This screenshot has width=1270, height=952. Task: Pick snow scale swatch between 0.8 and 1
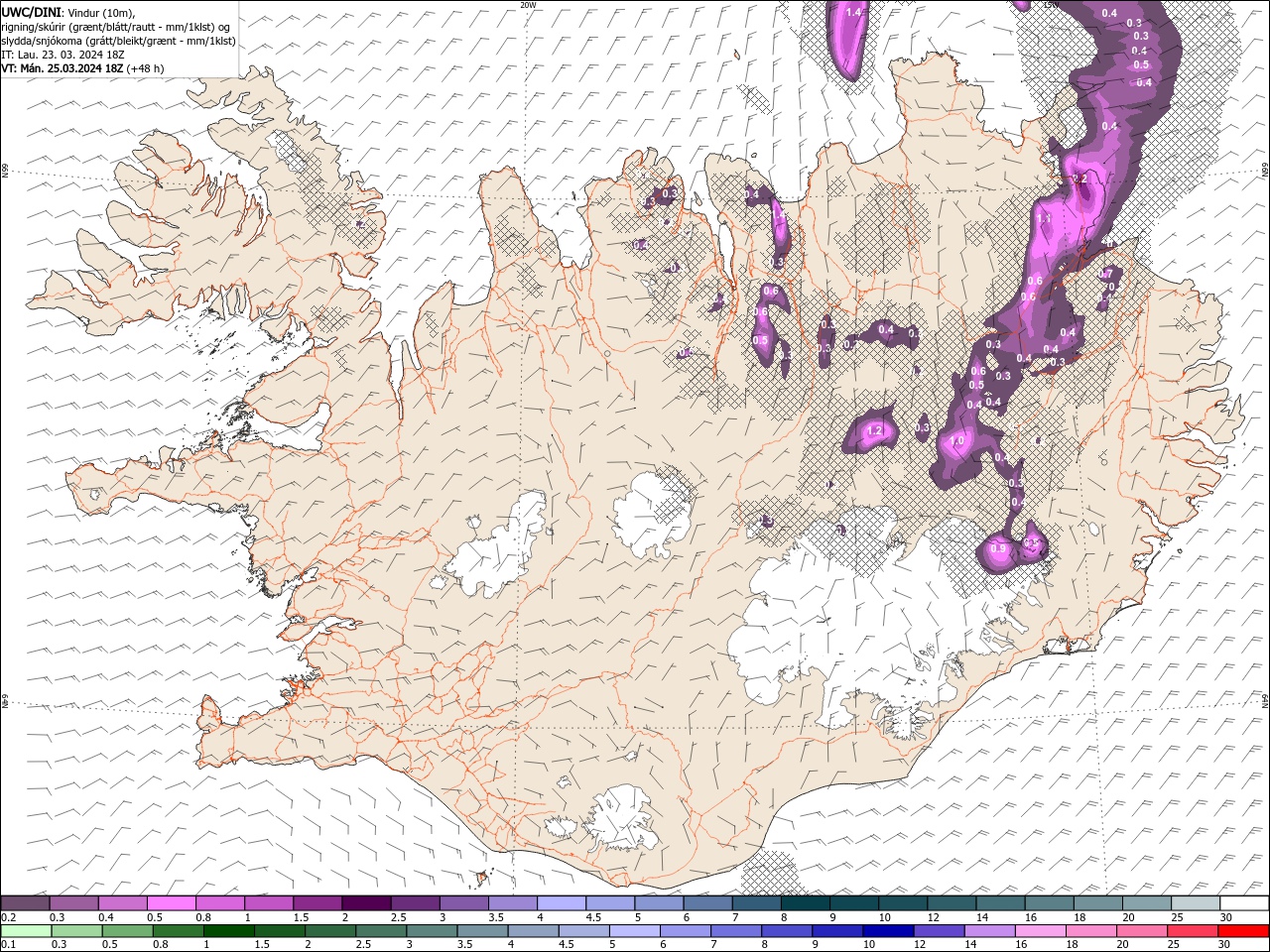point(219,903)
